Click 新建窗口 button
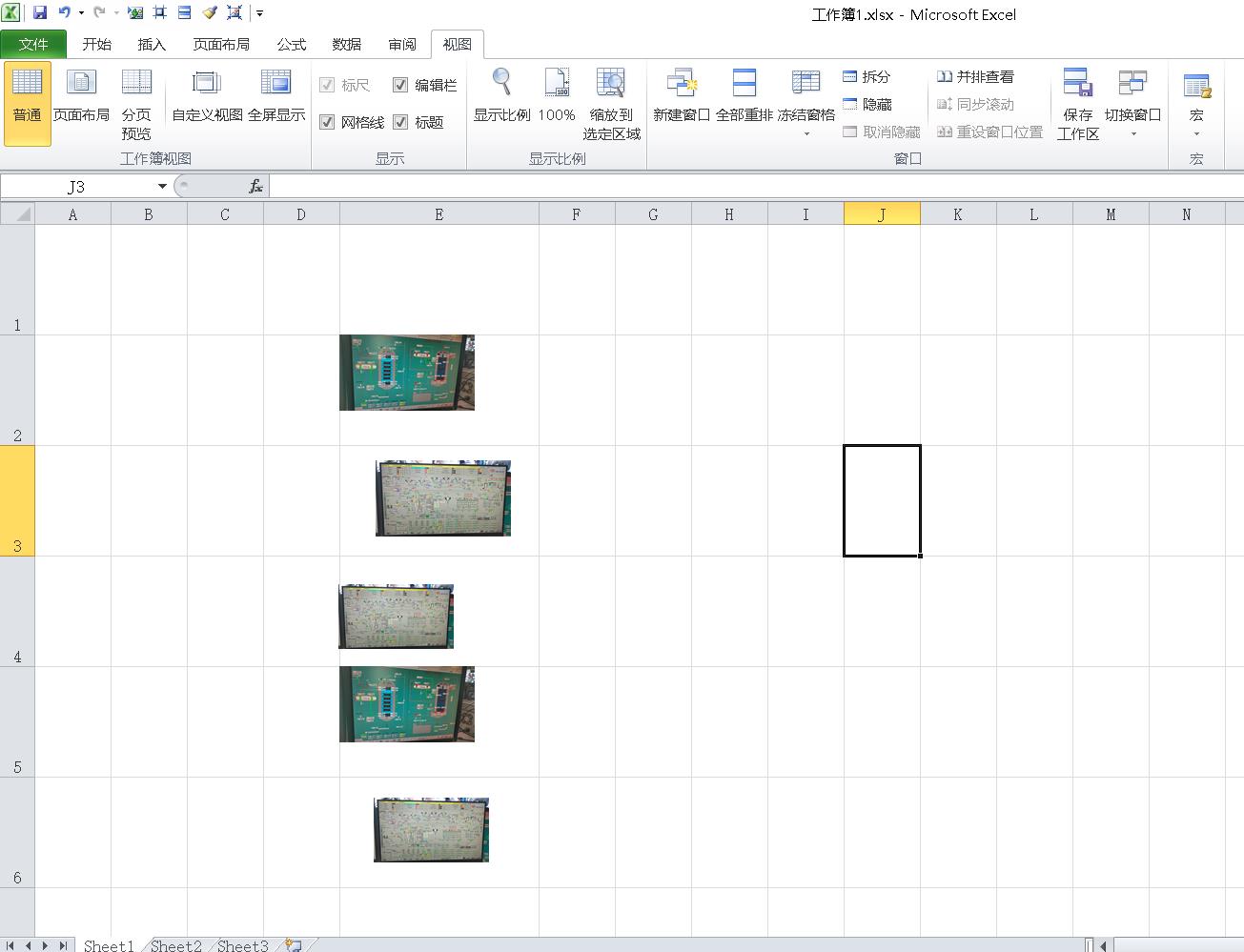 pyautogui.click(x=682, y=95)
